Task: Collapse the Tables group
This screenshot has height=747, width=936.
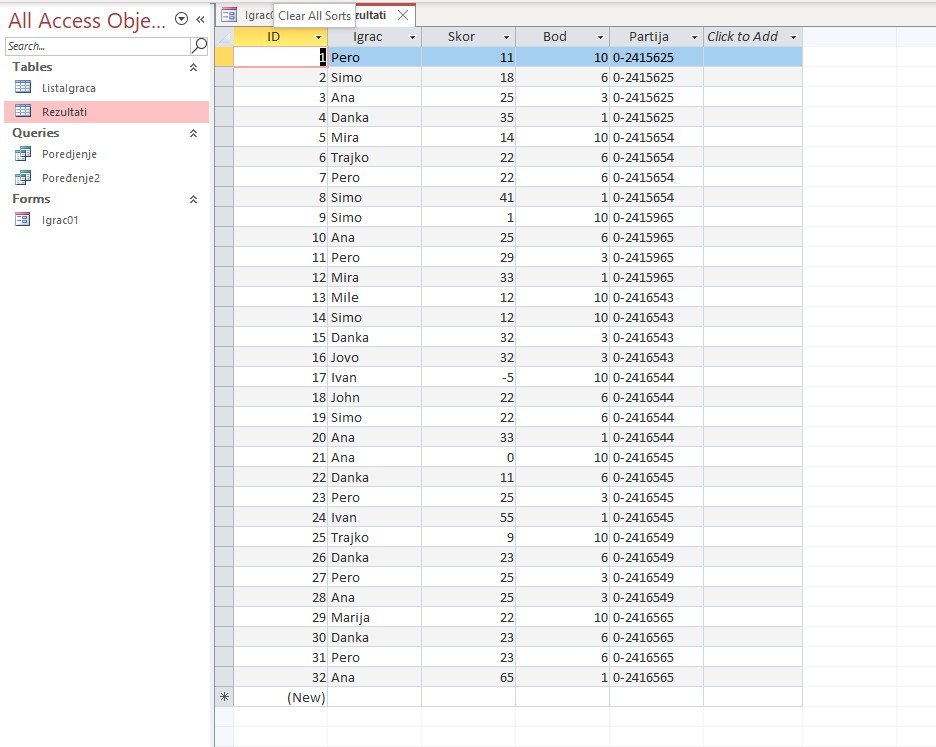Action: (x=193, y=67)
